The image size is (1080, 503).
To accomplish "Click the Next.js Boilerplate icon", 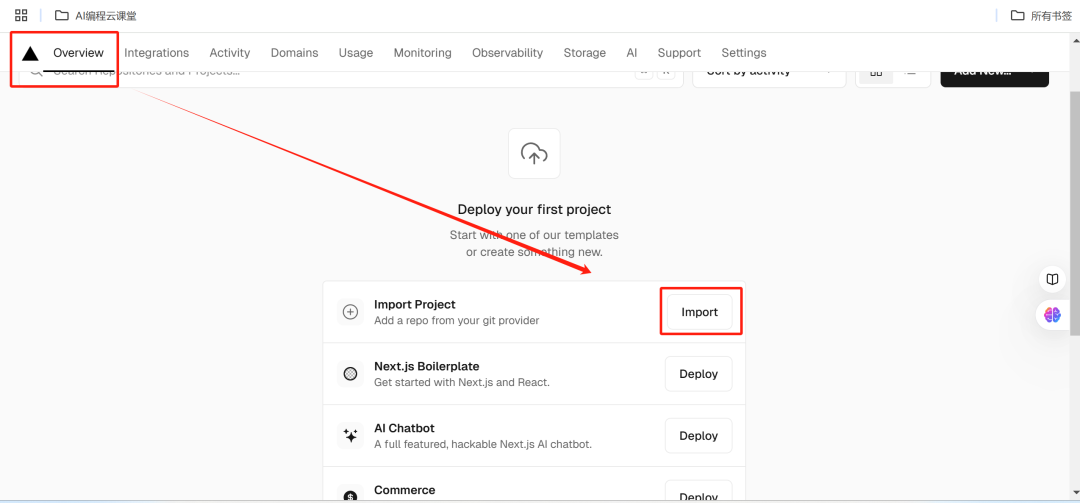I will point(351,374).
